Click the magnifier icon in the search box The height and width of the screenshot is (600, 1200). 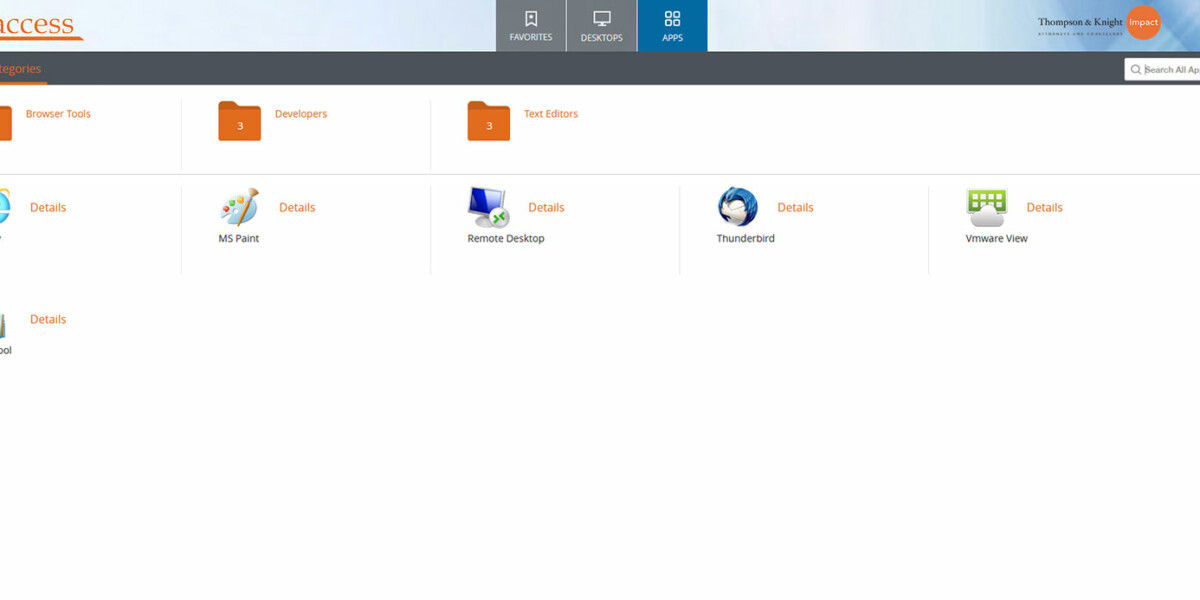click(x=1136, y=69)
